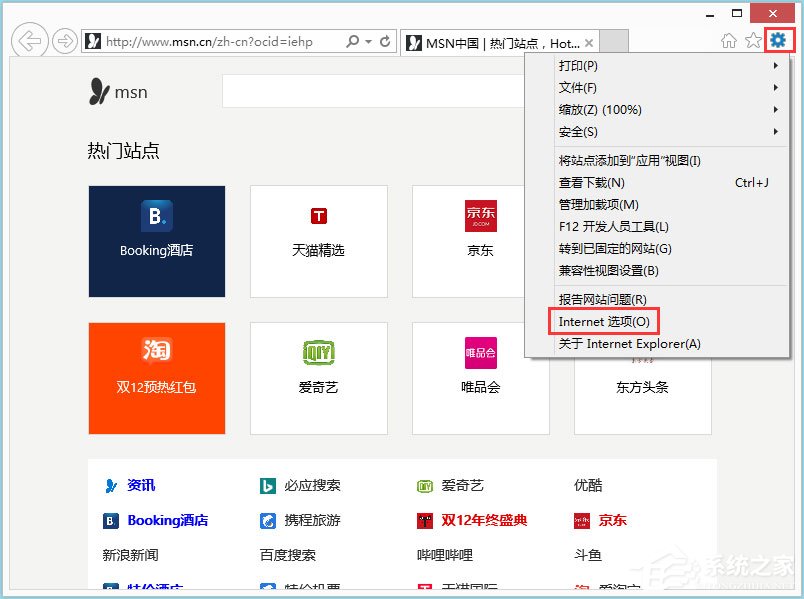804x599 pixels.
Task: Open the Booking酒店 tile
Action: tap(156, 240)
